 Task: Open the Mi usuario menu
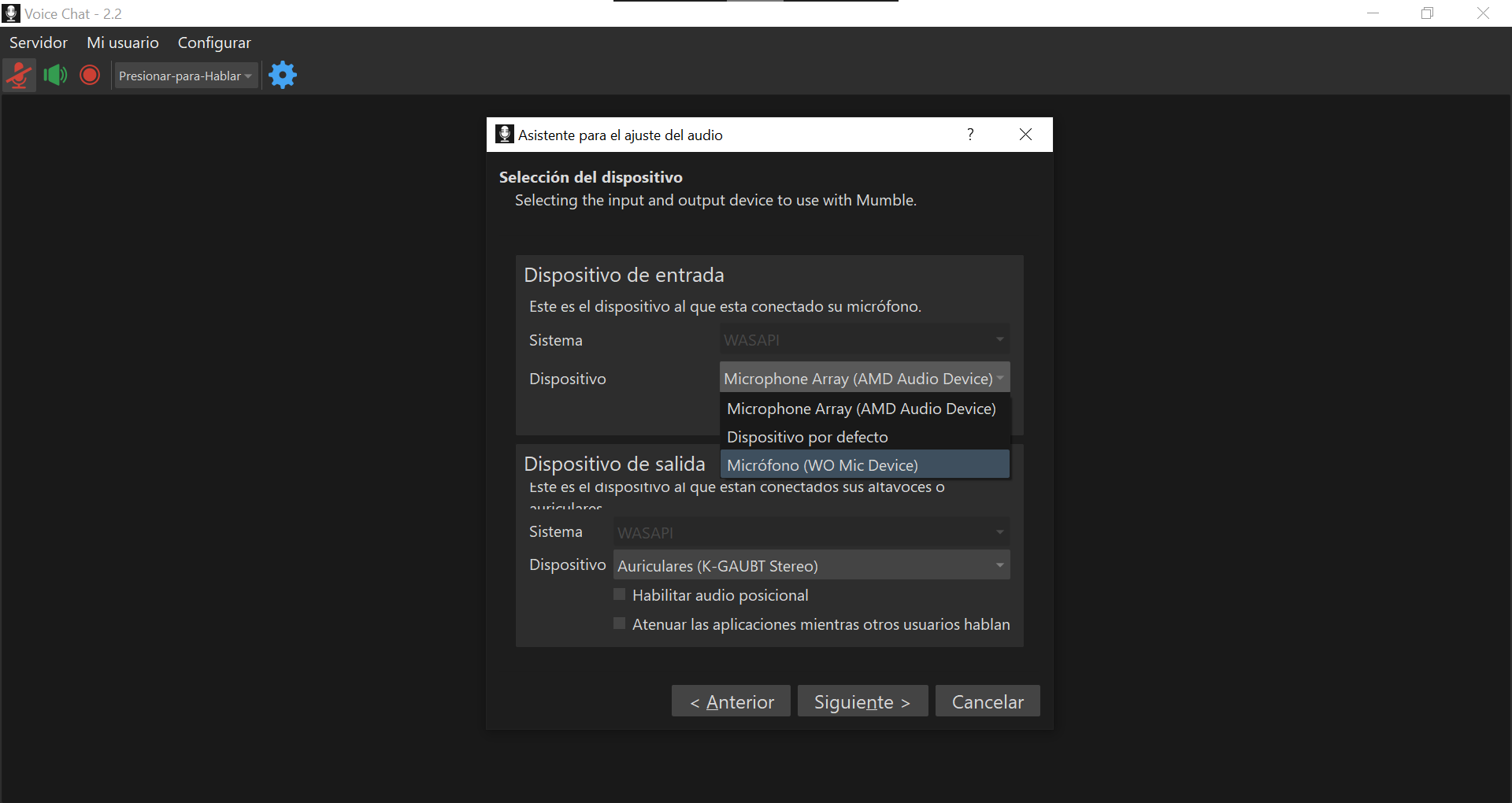click(x=123, y=43)
